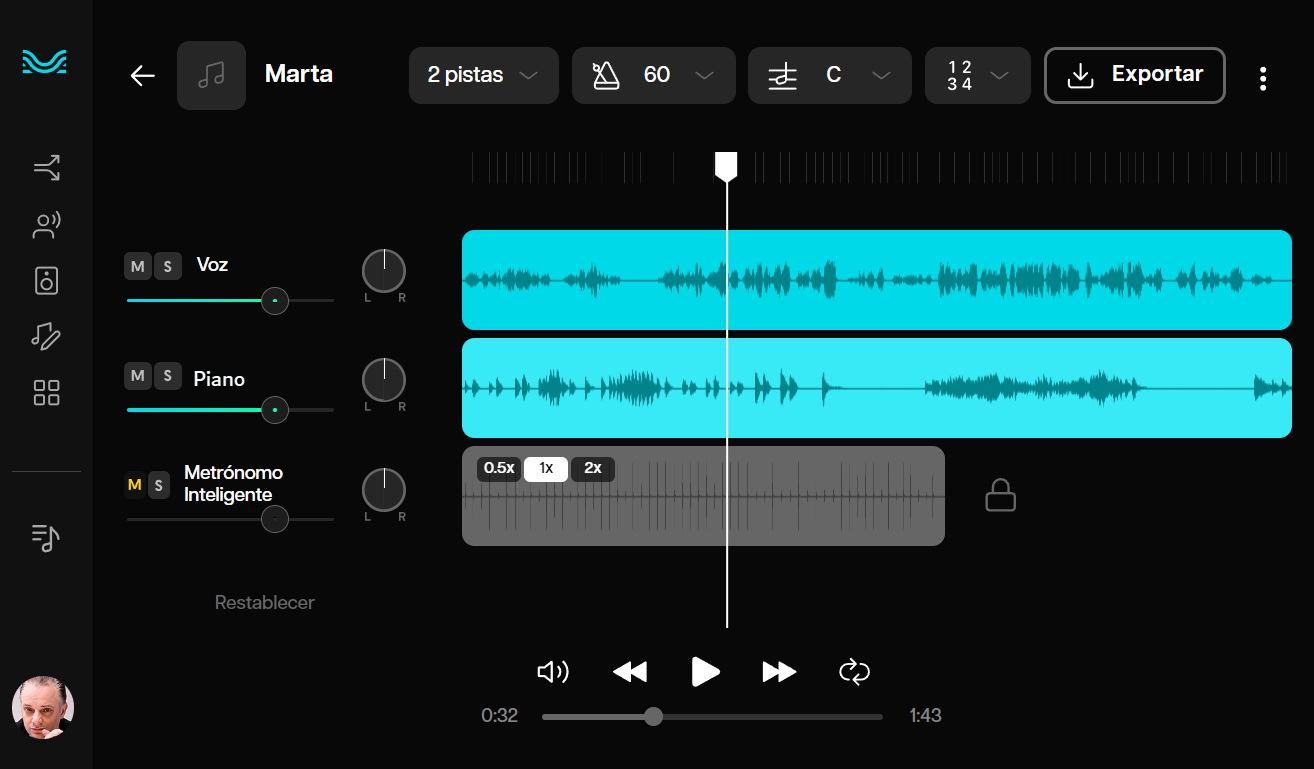
Task: Go back with the left arrow
Action: [x=143, y=76]
